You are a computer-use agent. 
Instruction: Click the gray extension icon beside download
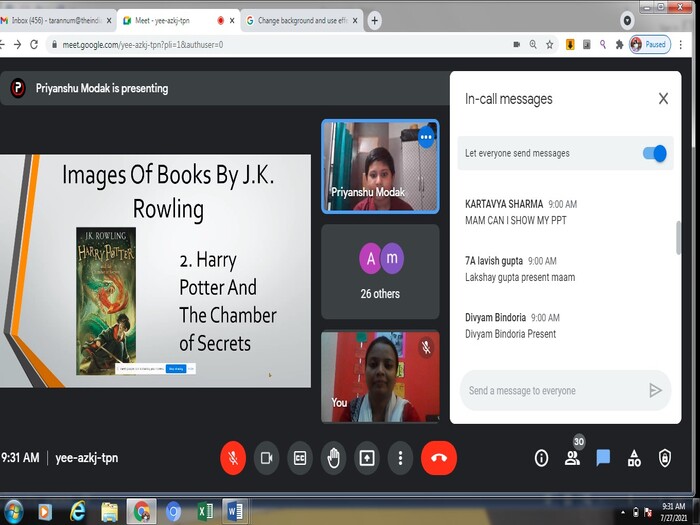(587, 45)
